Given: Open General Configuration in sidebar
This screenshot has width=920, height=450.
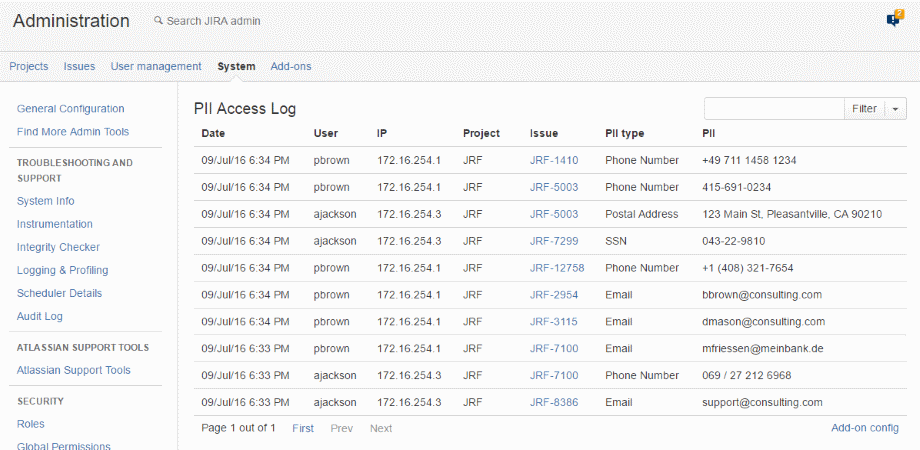Looking at the screenshot, I should pos(70,109).
